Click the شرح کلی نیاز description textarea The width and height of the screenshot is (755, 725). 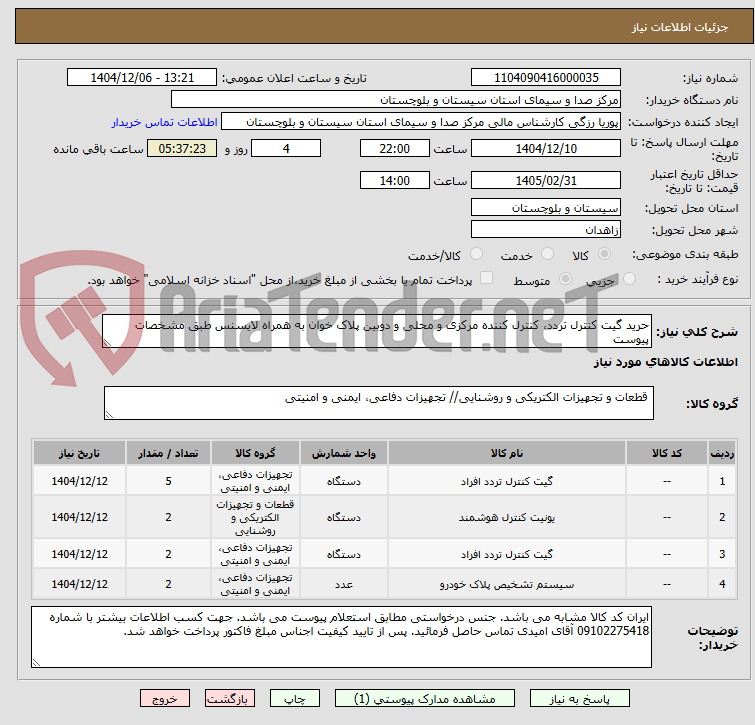377,331
